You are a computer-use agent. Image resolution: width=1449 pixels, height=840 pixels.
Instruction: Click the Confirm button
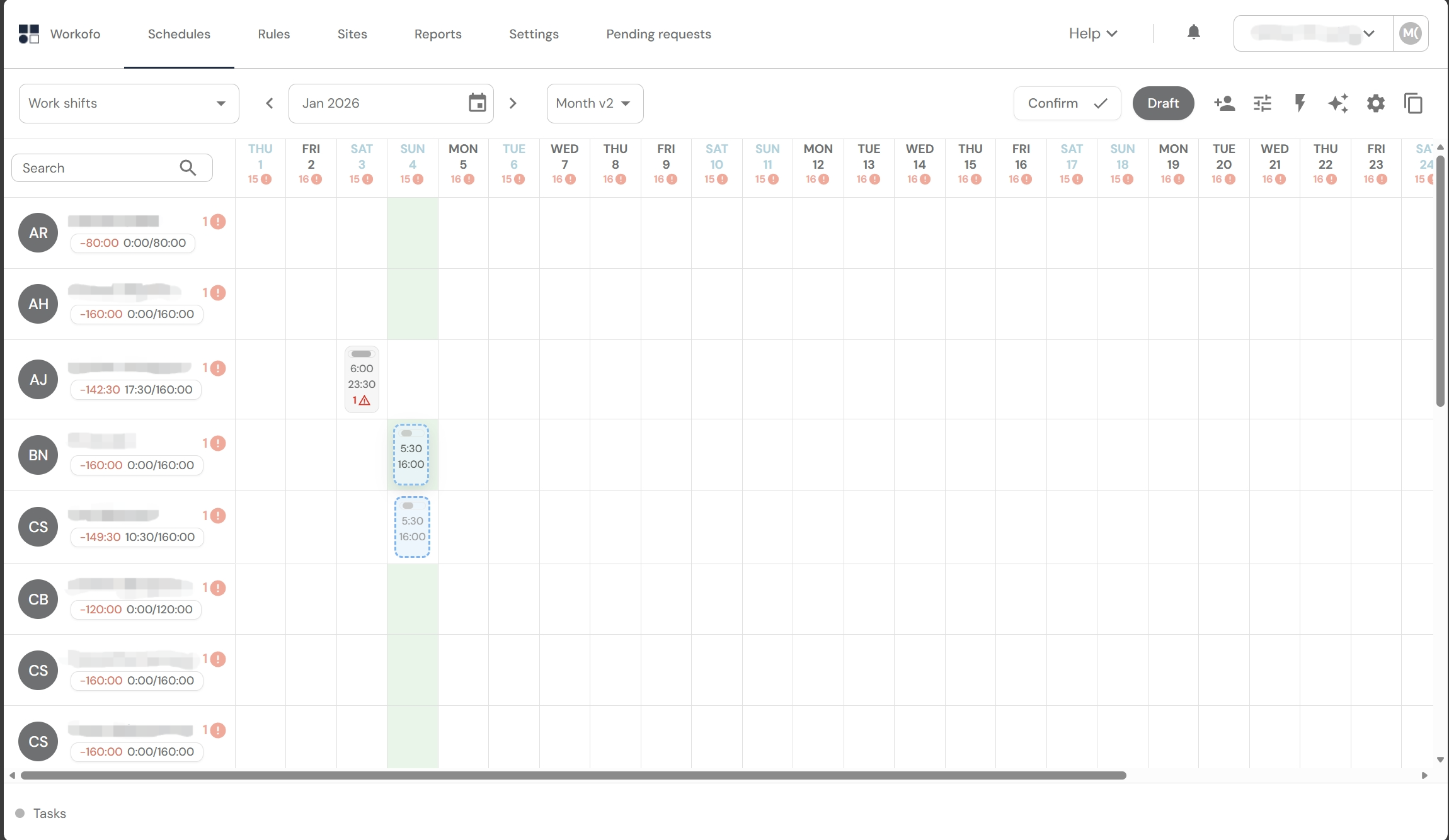pos(1067,103)
